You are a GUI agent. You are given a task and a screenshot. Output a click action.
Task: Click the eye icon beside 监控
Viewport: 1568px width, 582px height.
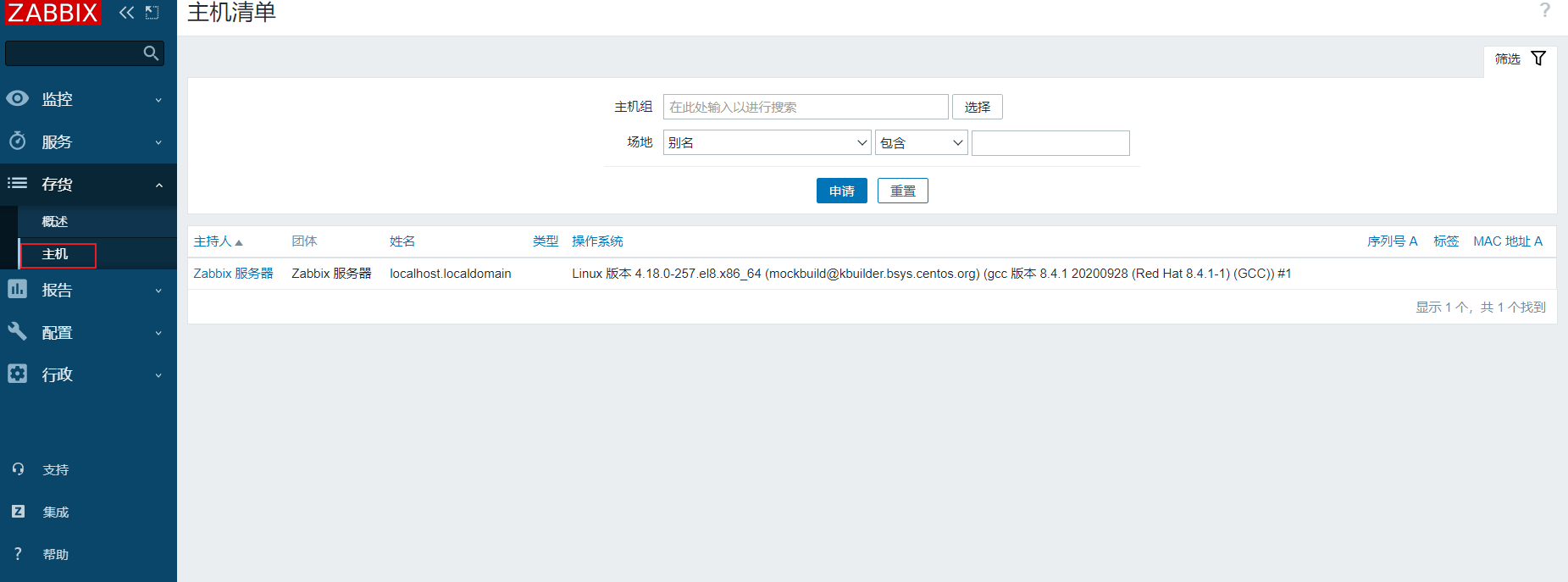pos(17,98)
